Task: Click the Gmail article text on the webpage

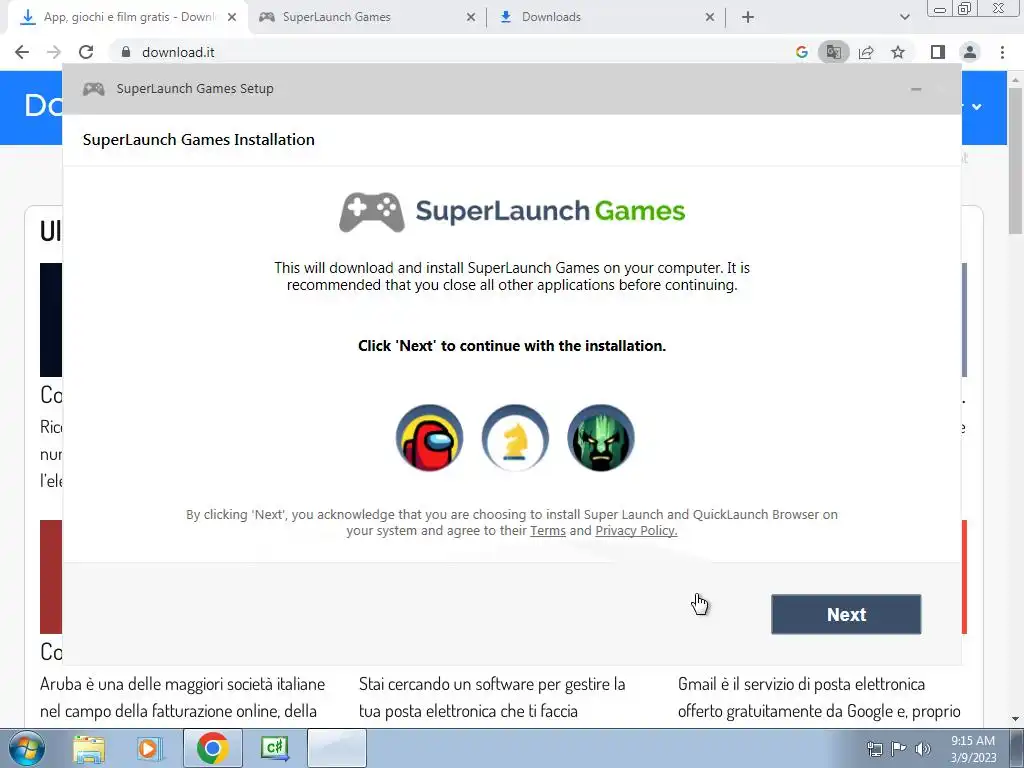Action: 819,697
